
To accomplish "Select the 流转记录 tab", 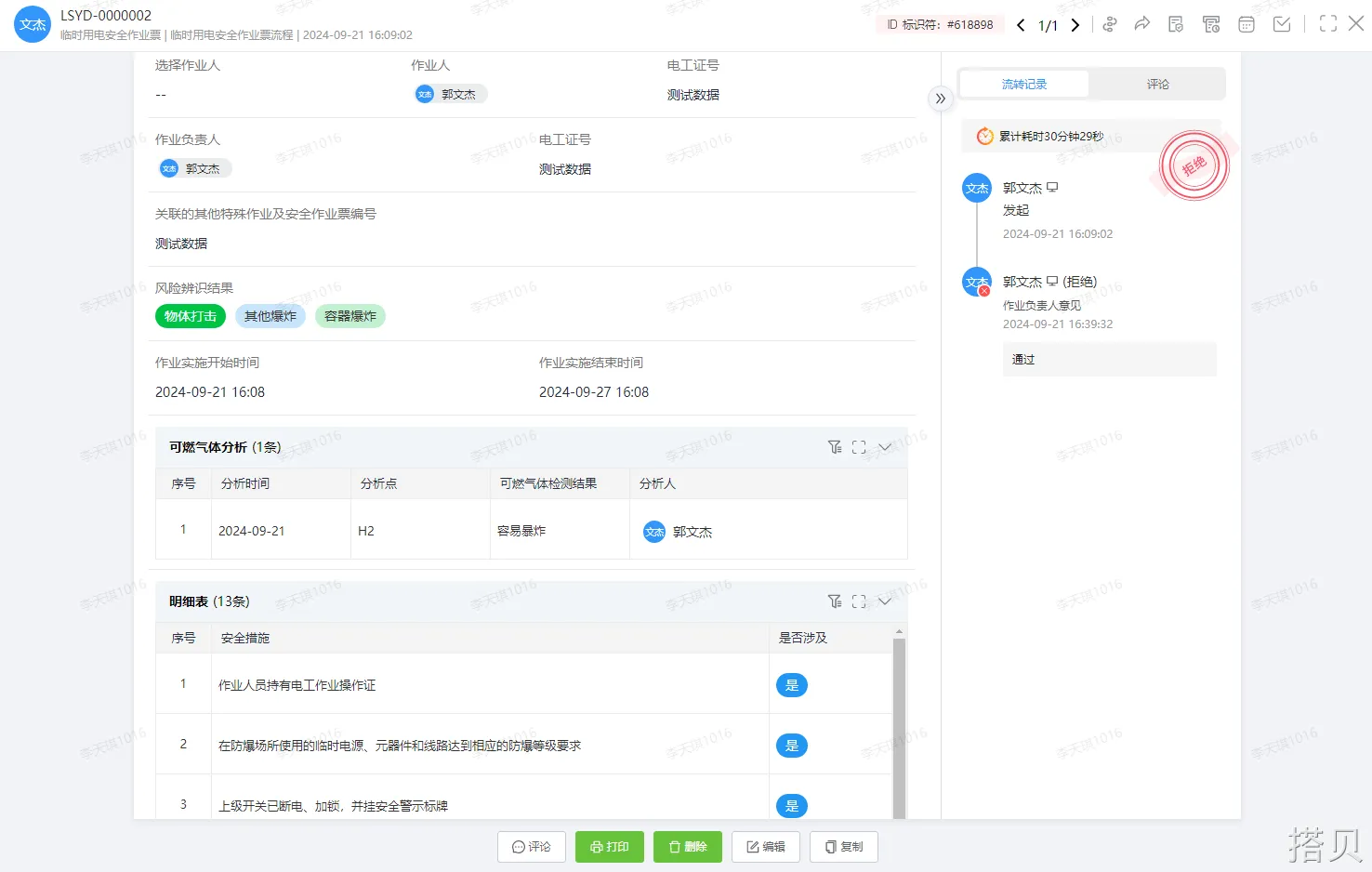I will point(1023,84).
